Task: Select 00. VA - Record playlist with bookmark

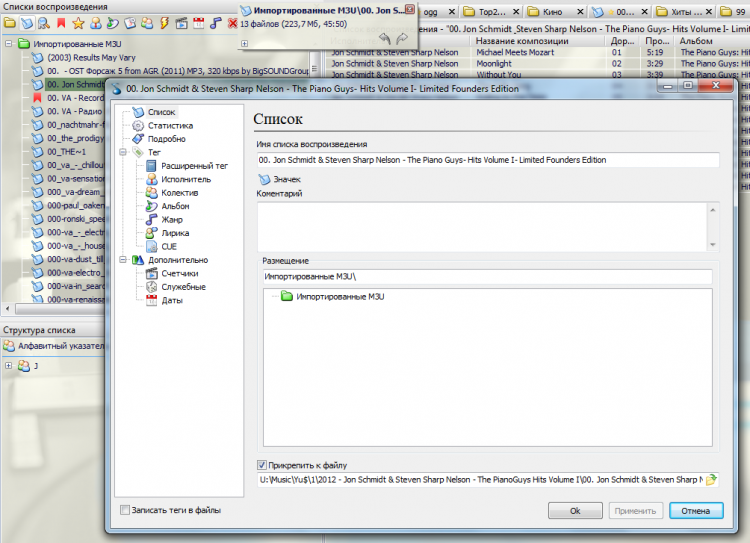Action: pos(75,98)
